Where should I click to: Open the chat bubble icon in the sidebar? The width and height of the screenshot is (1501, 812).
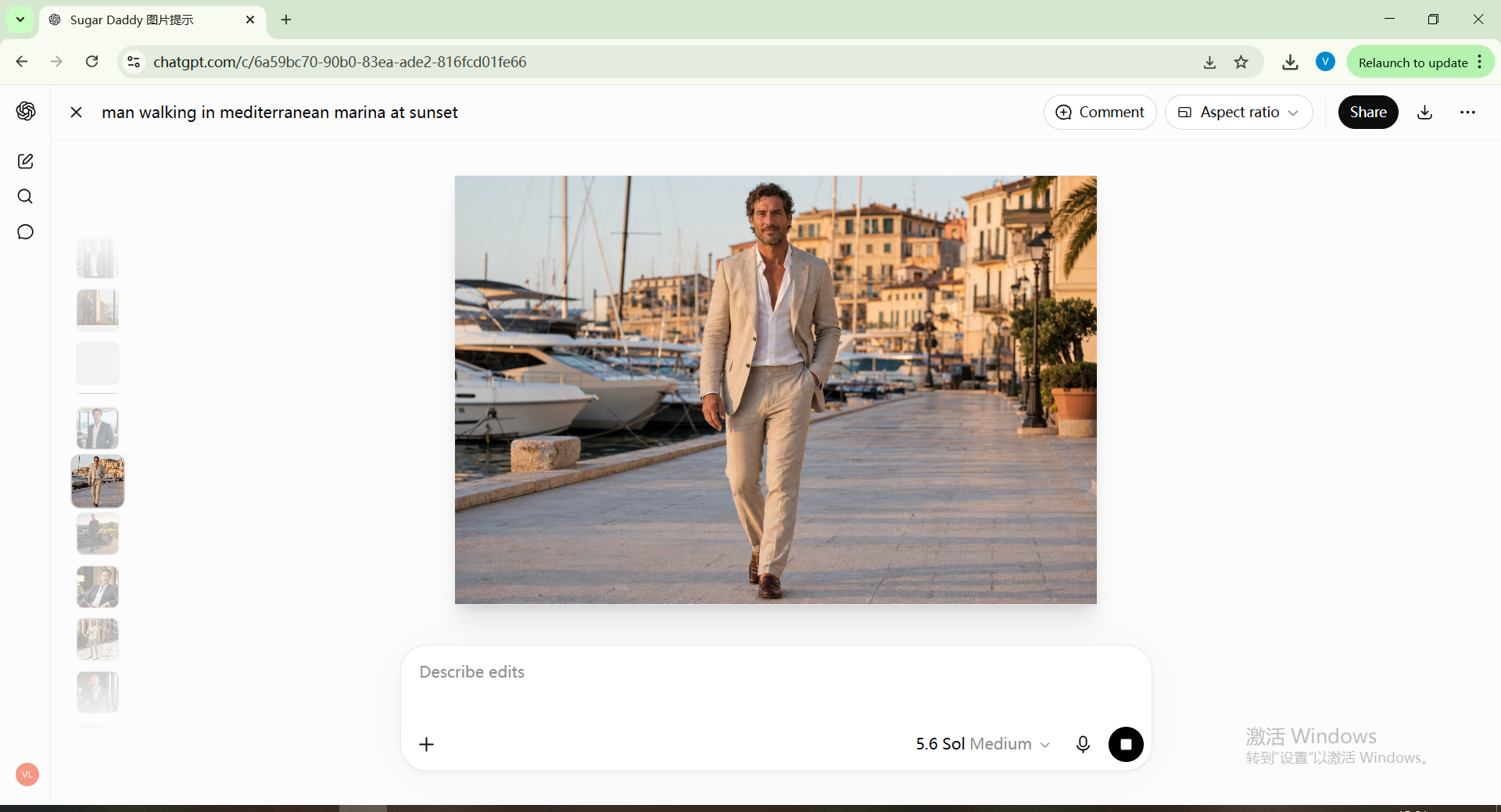pyautogui.click(x=25, y=232)
